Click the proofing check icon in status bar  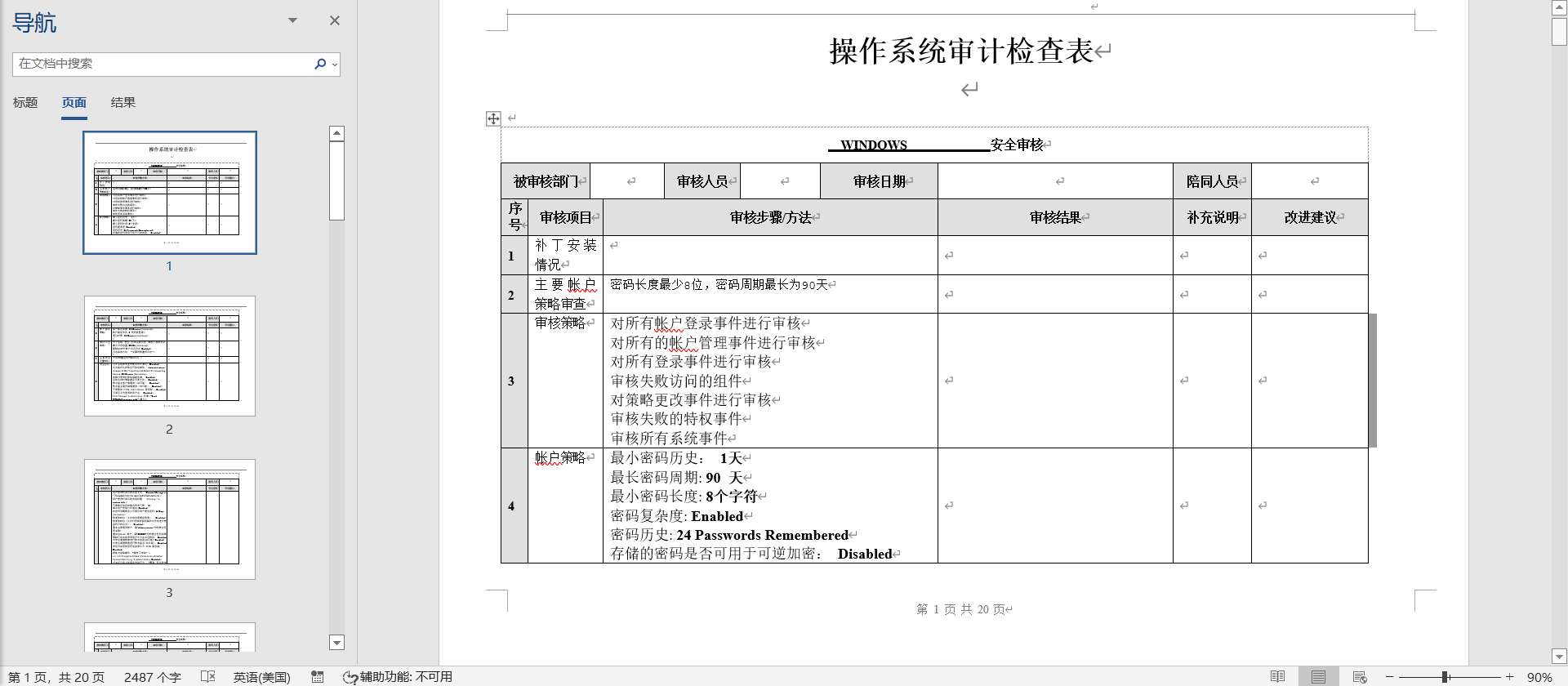click(208, 677)
